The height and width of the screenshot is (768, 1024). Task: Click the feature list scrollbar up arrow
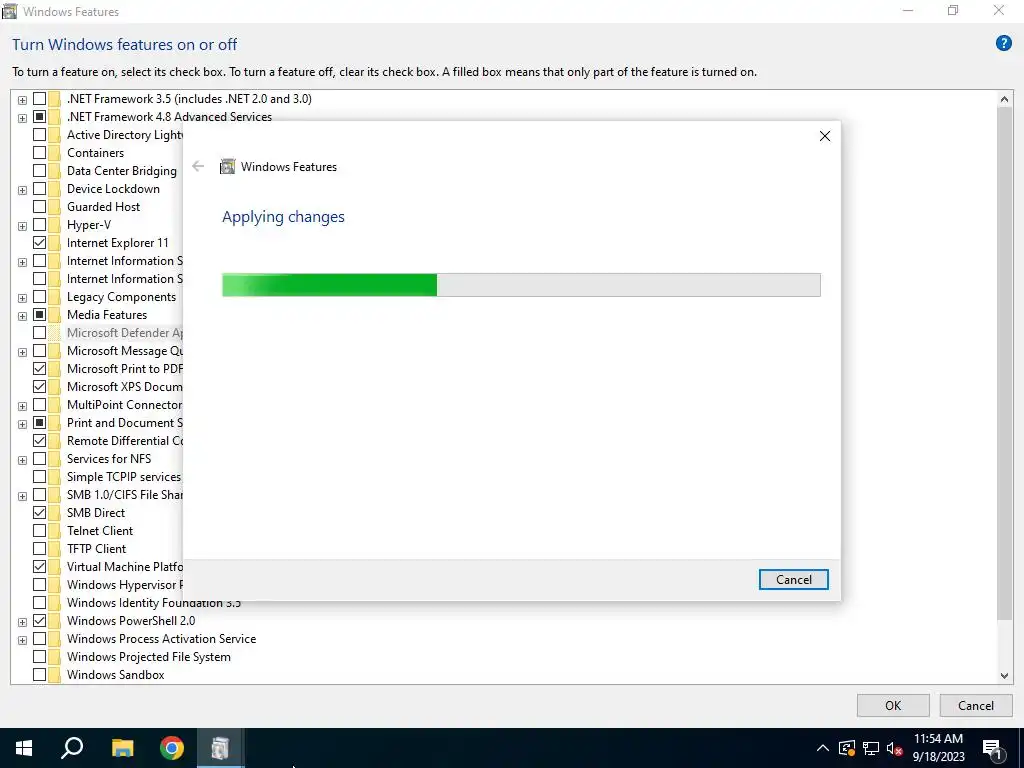tap(1004, 99)
